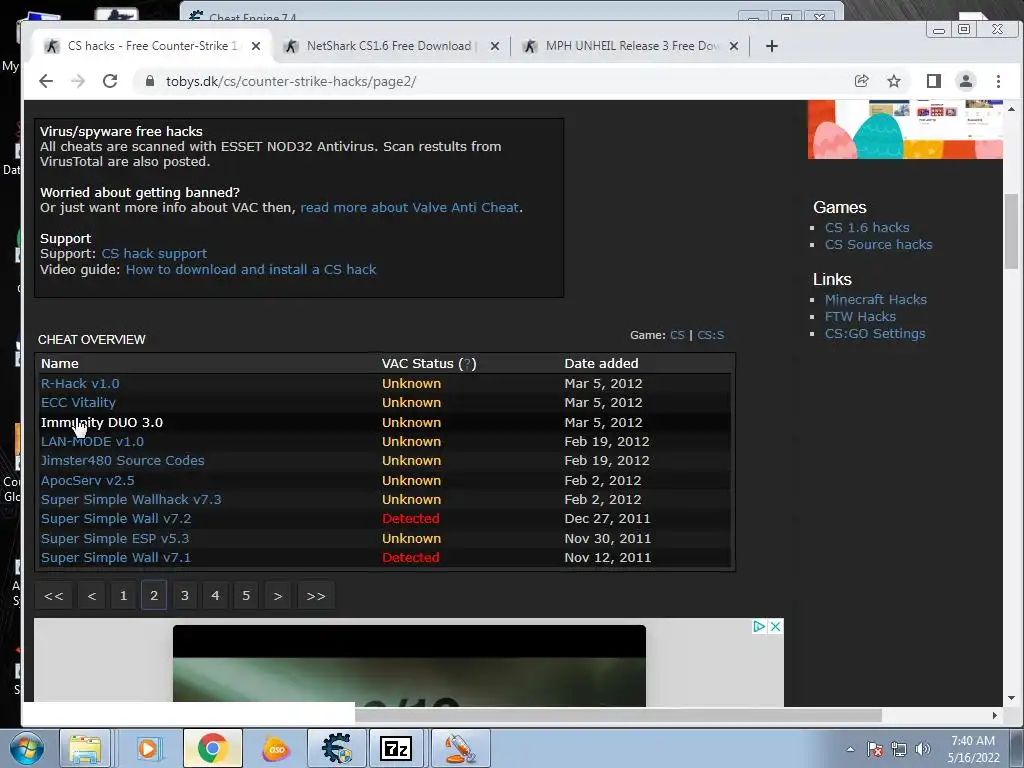Go to next page with > button
The image size is (1024, 768).
pos(278,596)
